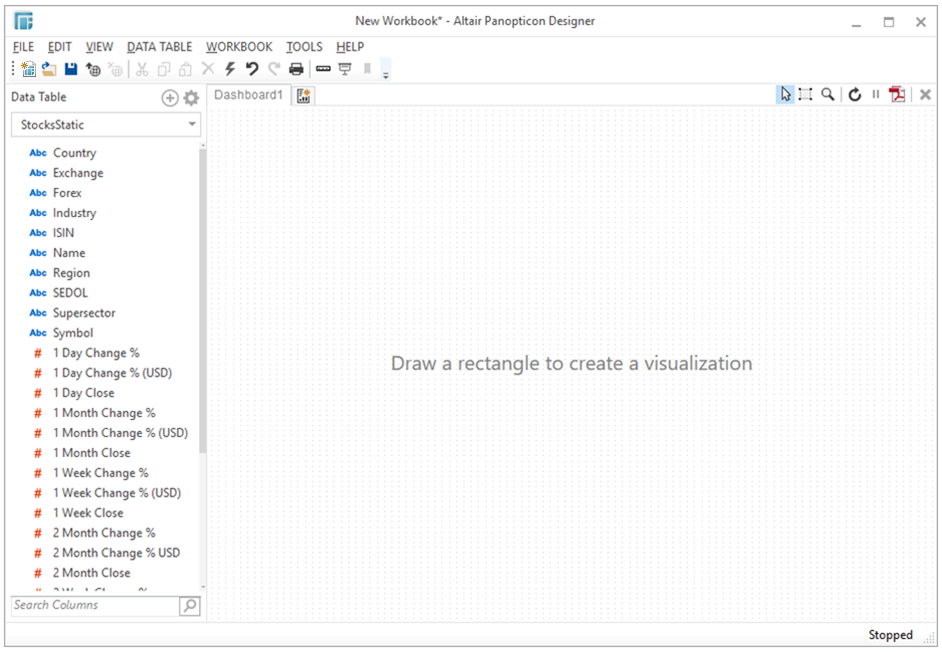Create a new workbook
942x652 pixels.
click(x=28, y=68)
